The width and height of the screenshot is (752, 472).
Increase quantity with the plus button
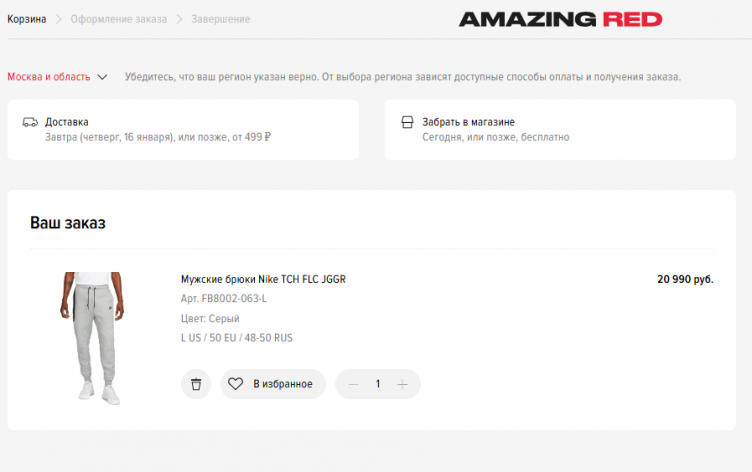pyautogui.click(x=402, y=384)
